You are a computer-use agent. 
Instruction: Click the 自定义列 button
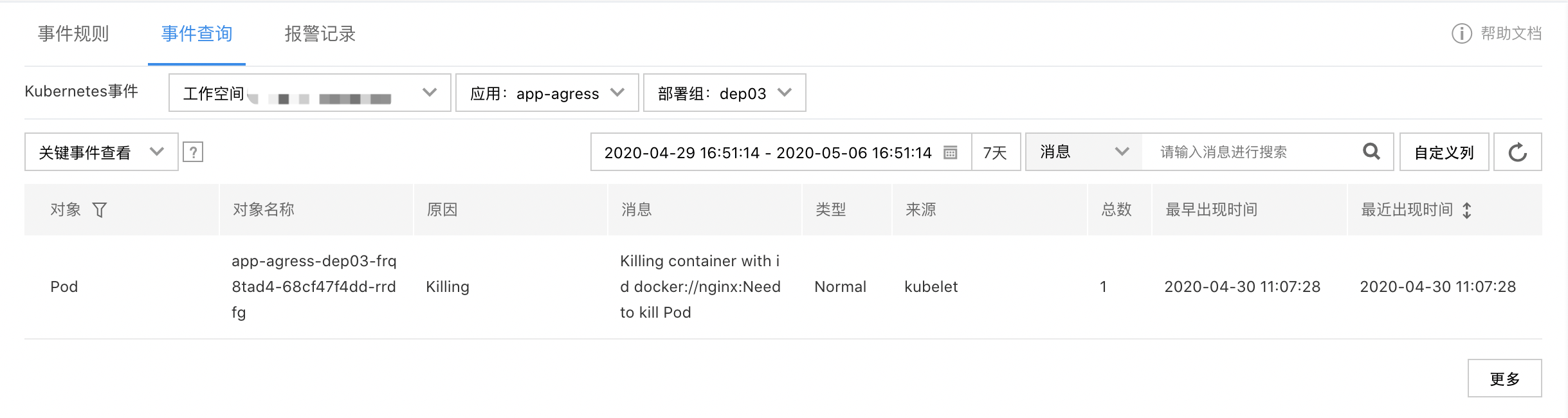tap(1444, 152)
